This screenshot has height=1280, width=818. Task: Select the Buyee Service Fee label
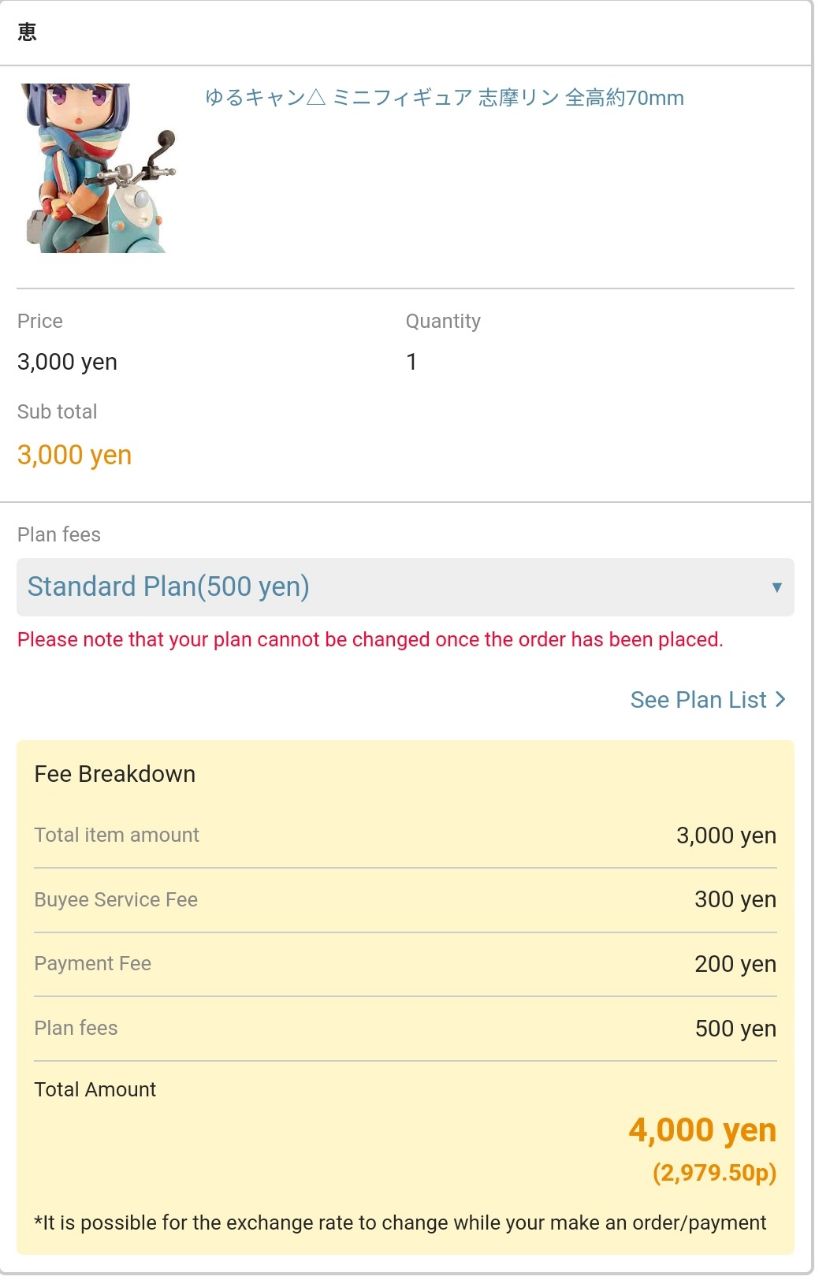click(x=116, y=900)
